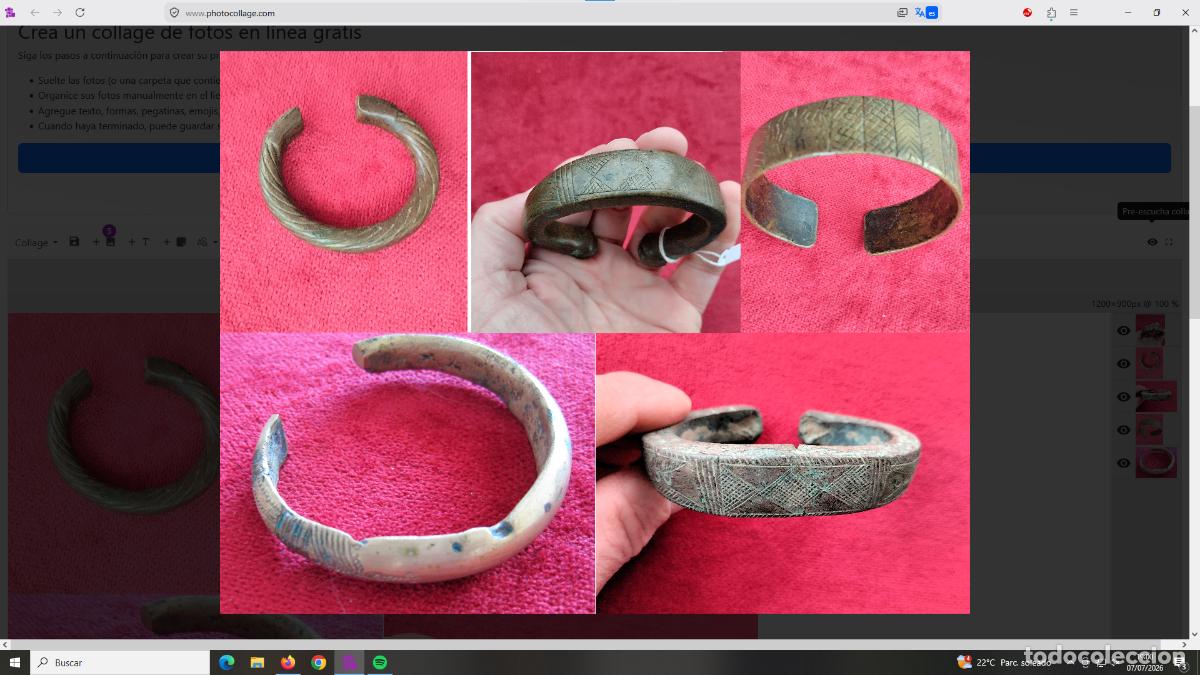Open Firefox from the taskbar
1200x675 pixels.
[x=288, y=662]
